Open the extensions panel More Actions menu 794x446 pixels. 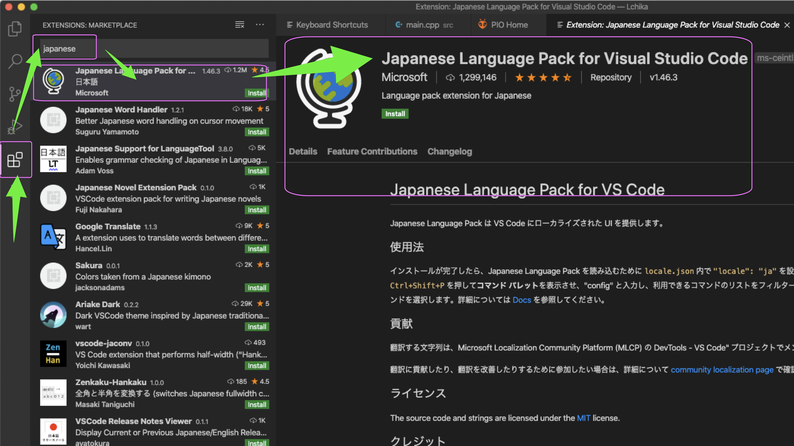260,24
